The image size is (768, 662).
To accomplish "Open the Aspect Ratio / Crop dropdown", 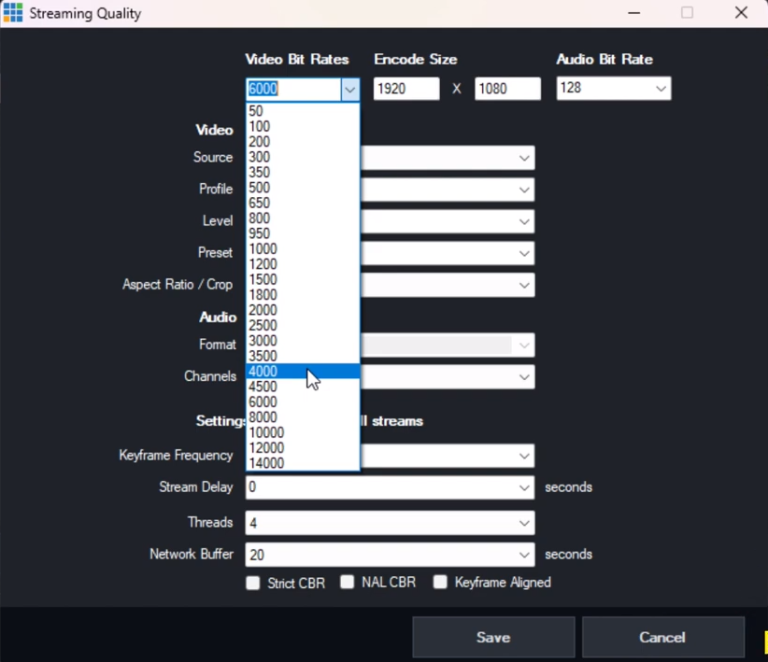I will [x=524, y=285].
